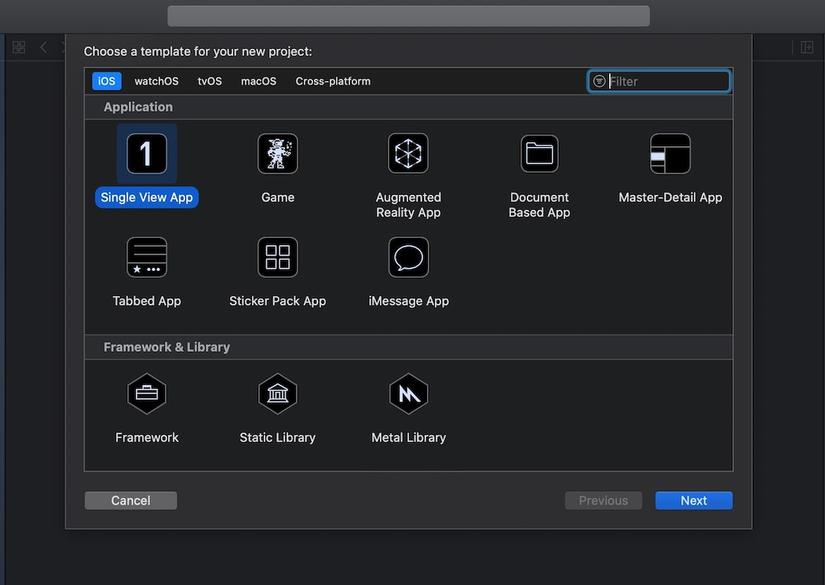
Task: Select the Augmented Reality App icon
Action: [408, 154]
